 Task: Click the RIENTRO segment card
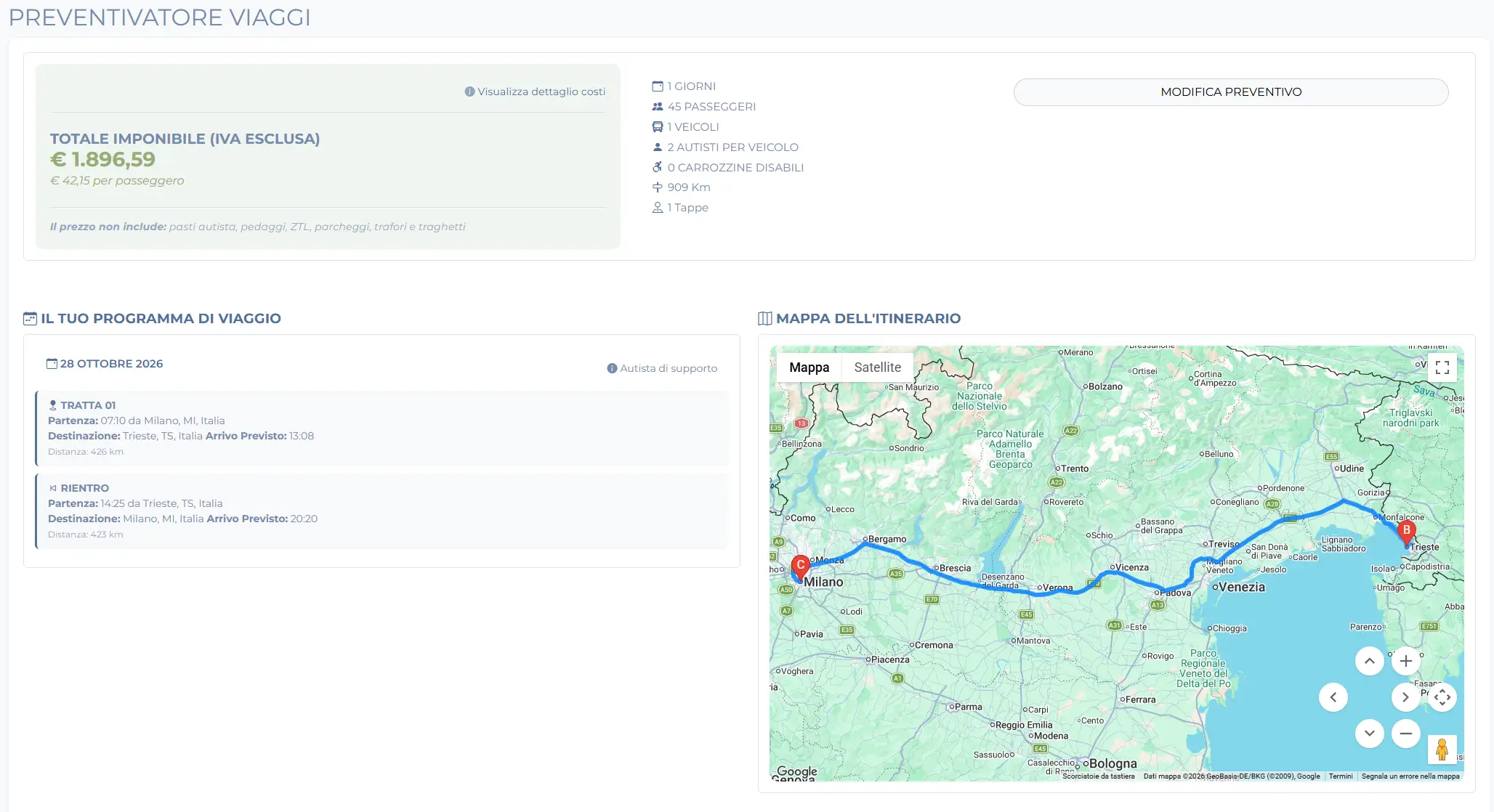coord(382,511)
